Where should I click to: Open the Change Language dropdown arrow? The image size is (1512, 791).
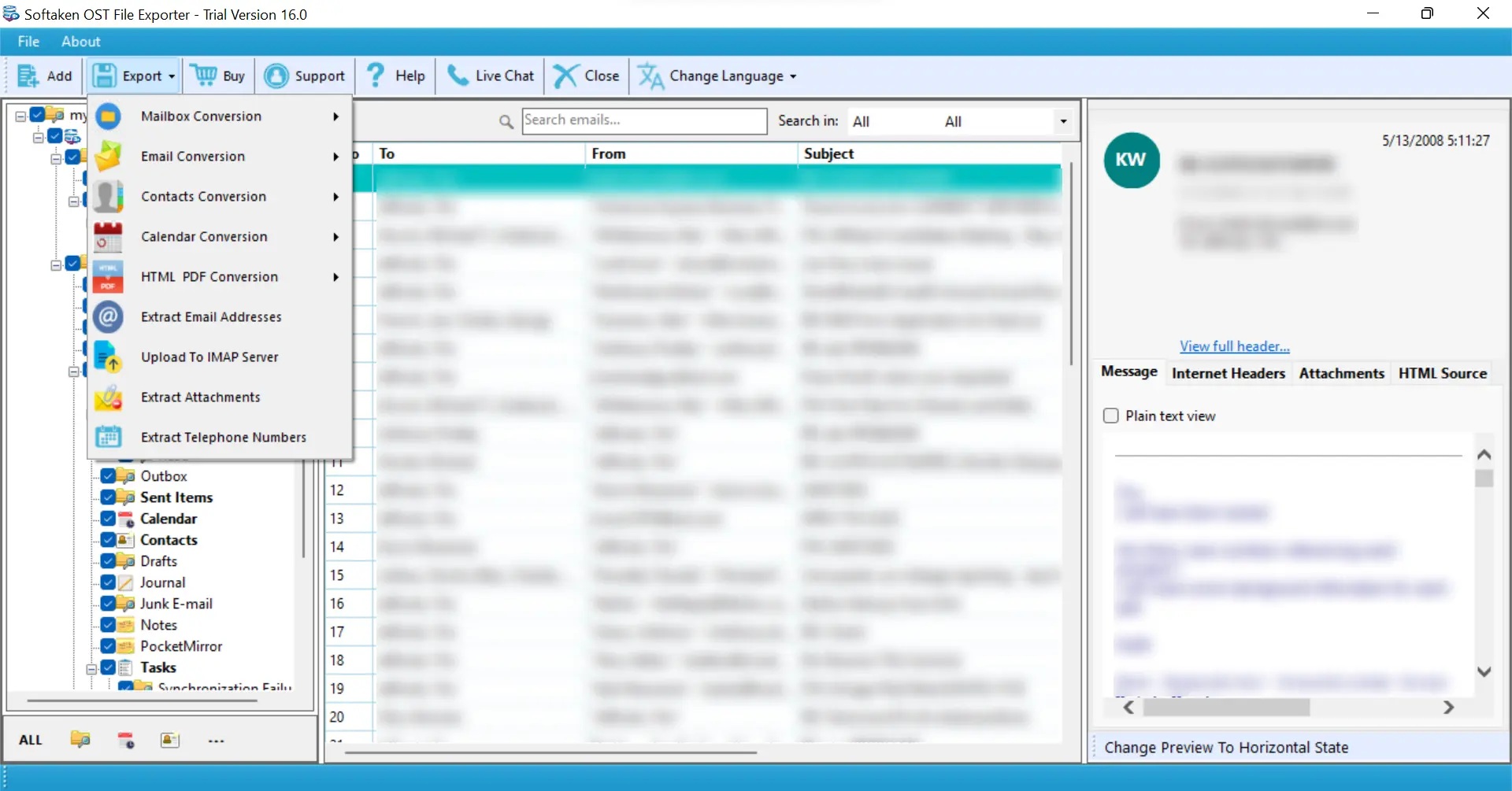coord(793,77)
